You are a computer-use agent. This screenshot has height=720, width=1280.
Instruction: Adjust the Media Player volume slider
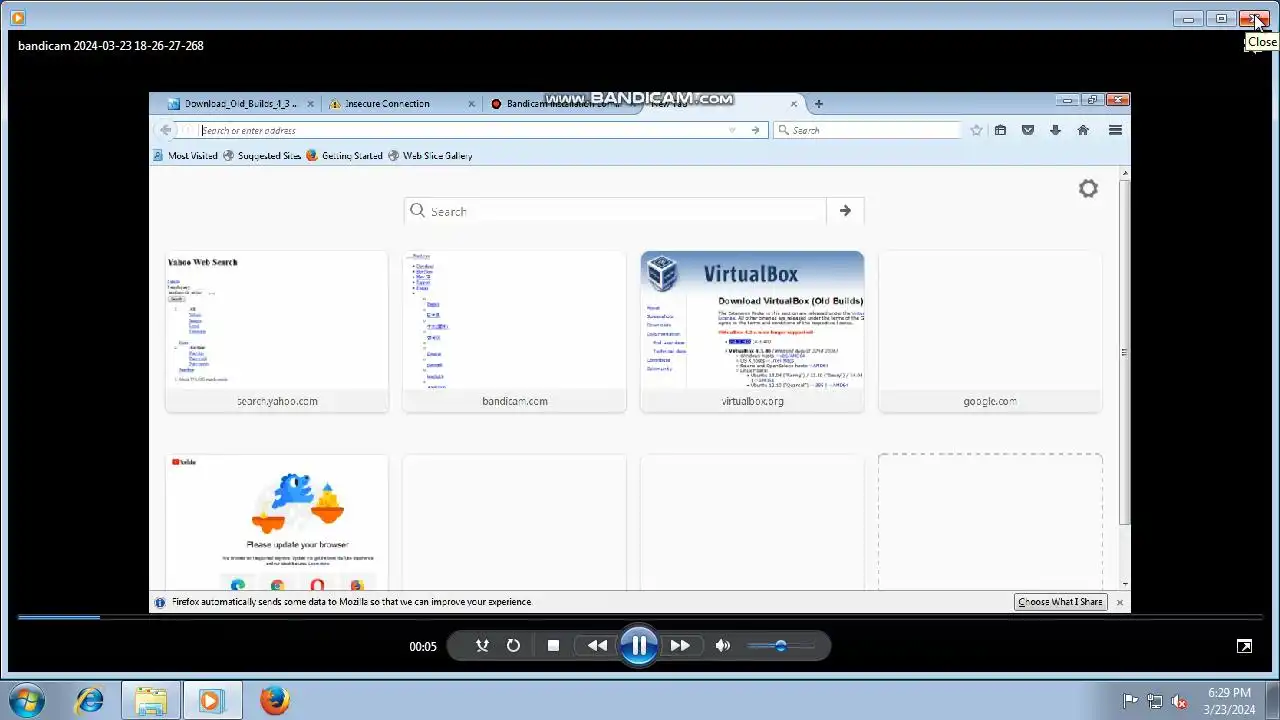click(x=781, y=646)
